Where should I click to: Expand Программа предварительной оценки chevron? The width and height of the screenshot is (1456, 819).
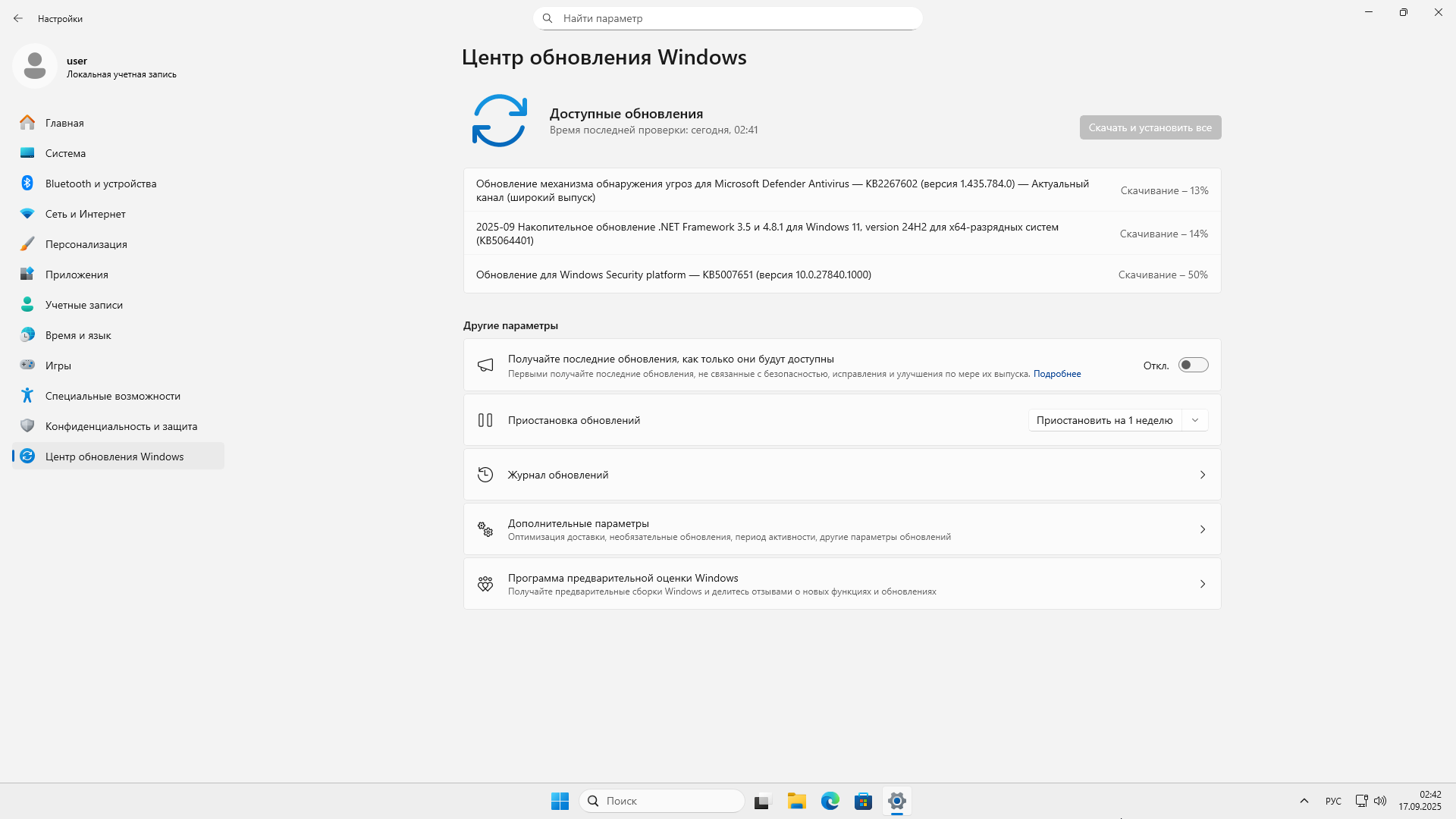coord(1203,584)
